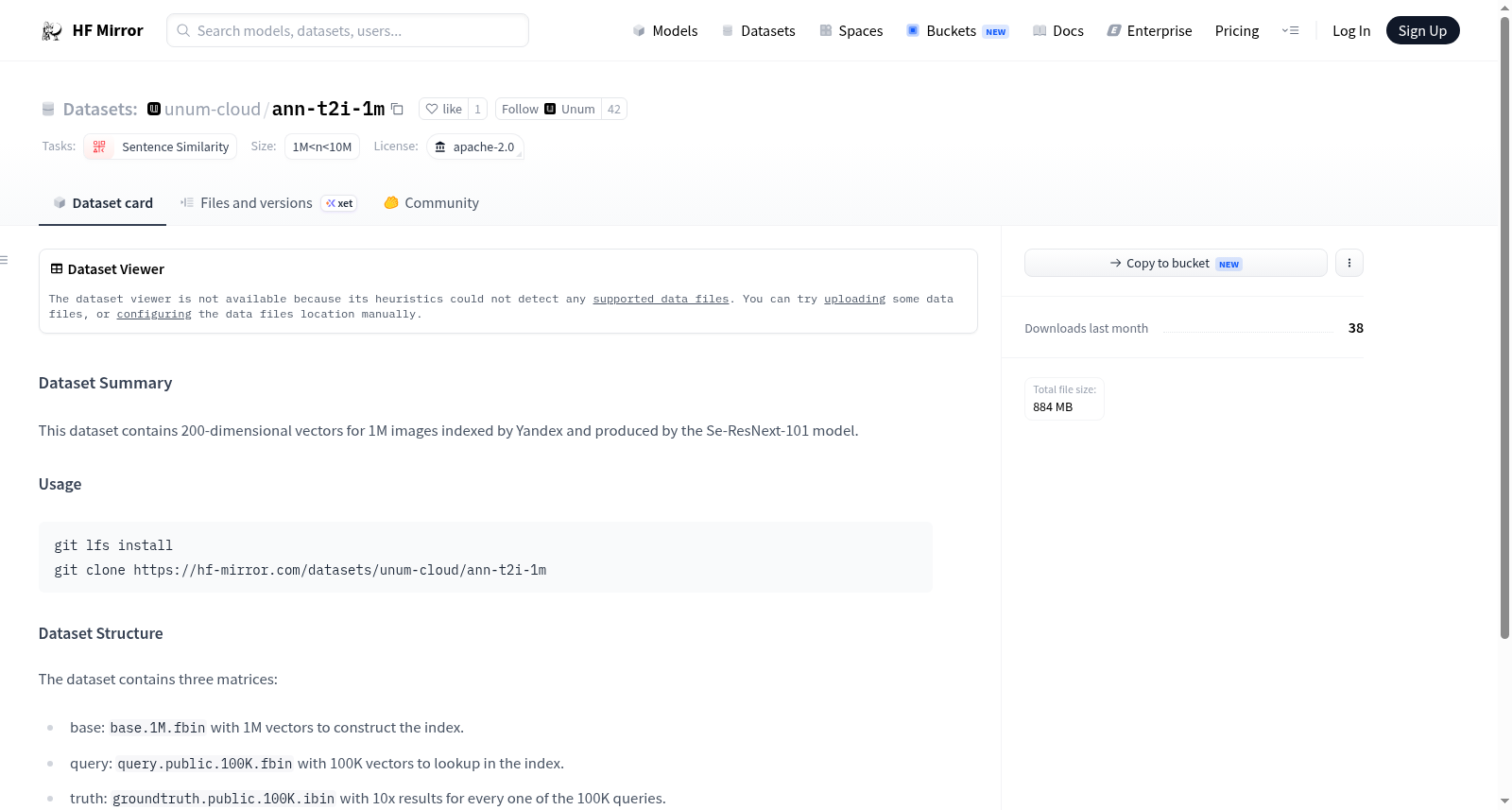Follow the configuring link
Viewport: 1512px width, 810px height.
click(154, 314)
